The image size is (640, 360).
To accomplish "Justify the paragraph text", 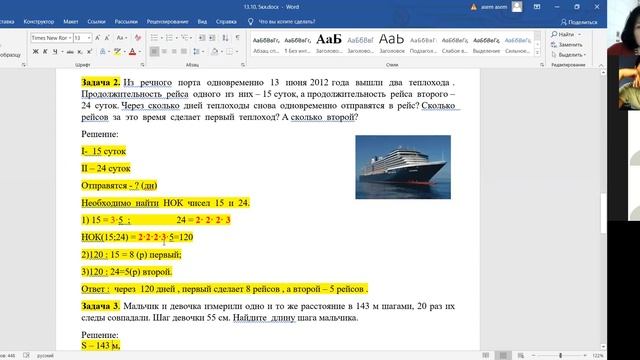I will [x=184, y=52].
